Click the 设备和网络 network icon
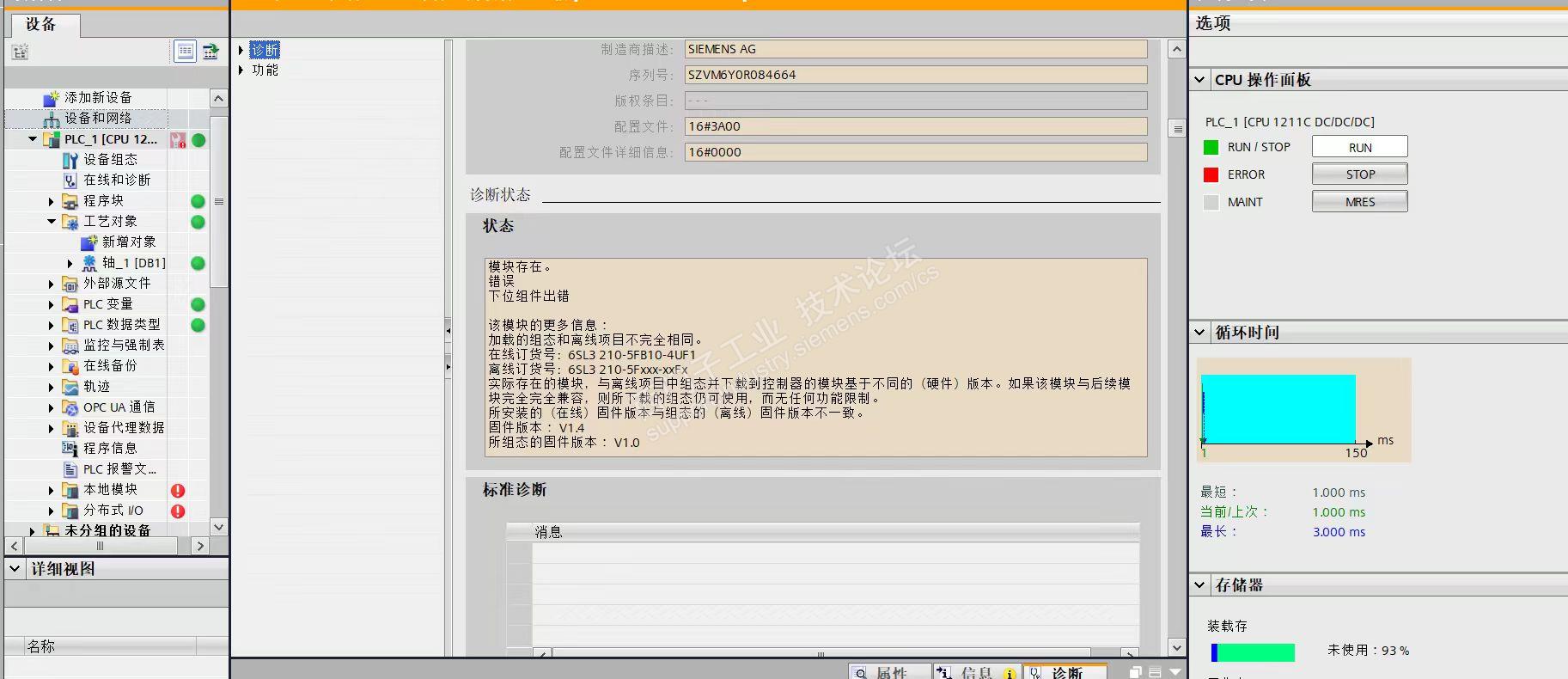 pyautogui.click(x=52, y=119)
